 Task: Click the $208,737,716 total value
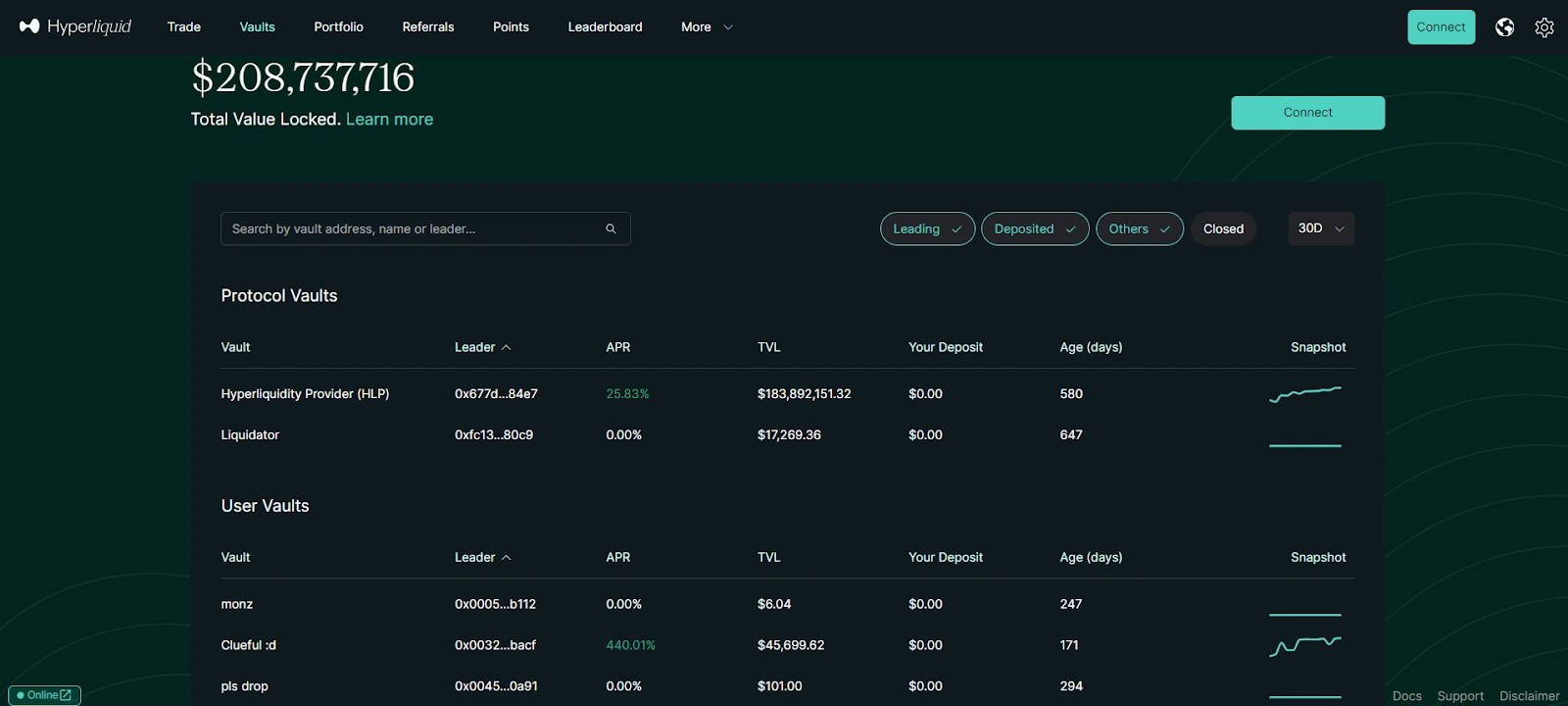[x=303, y=77]
